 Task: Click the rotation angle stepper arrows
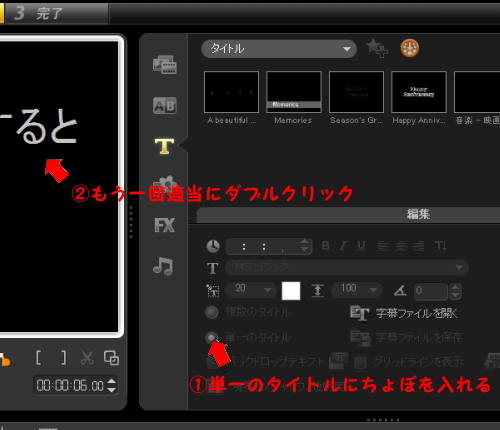[x=455, y=291]
